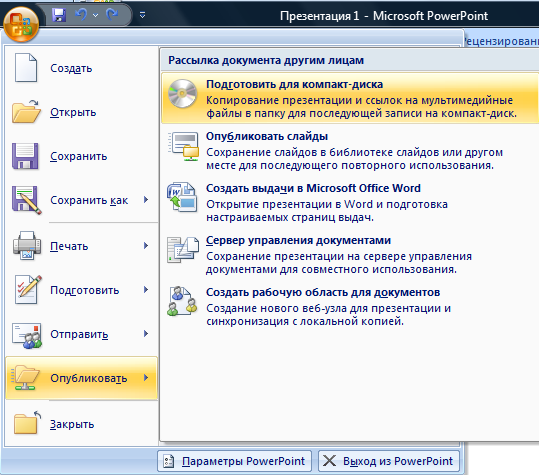
Task: Click the Word handouts icon
Action: click(x=182, y=197)
